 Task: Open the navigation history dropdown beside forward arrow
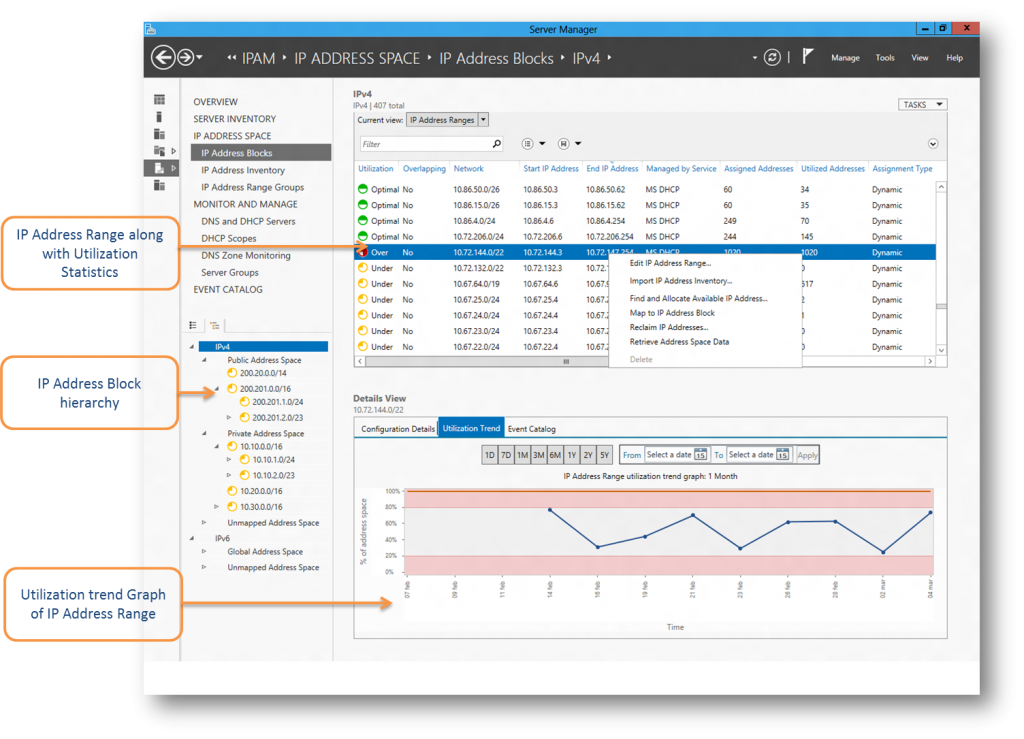[199, 57]
